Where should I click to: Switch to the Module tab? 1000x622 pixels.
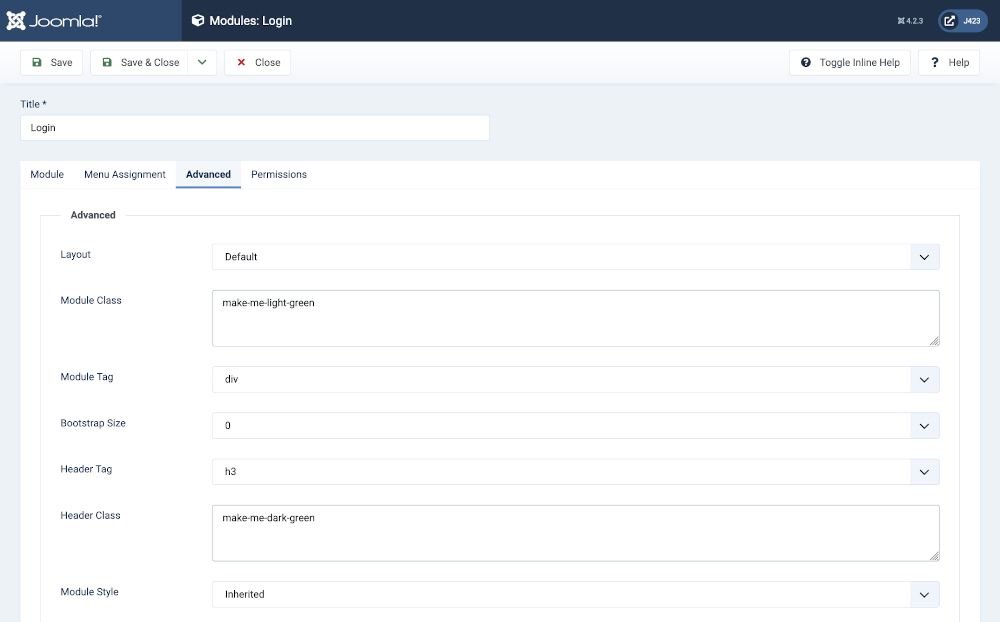(x=47, y=174)
